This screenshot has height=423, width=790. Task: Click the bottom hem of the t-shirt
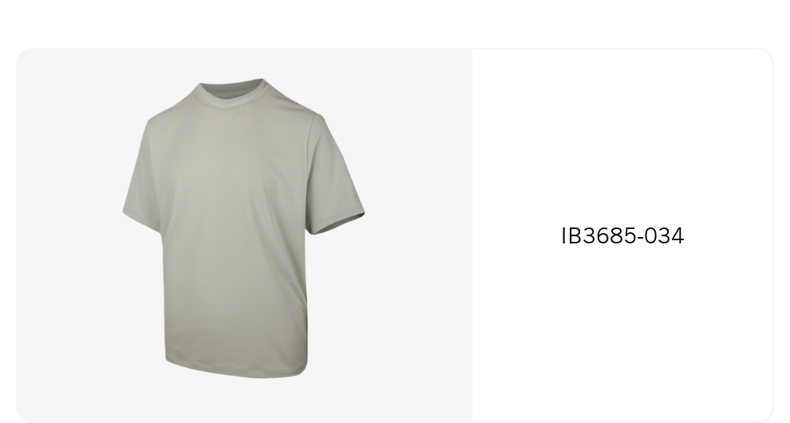(236, 369)
